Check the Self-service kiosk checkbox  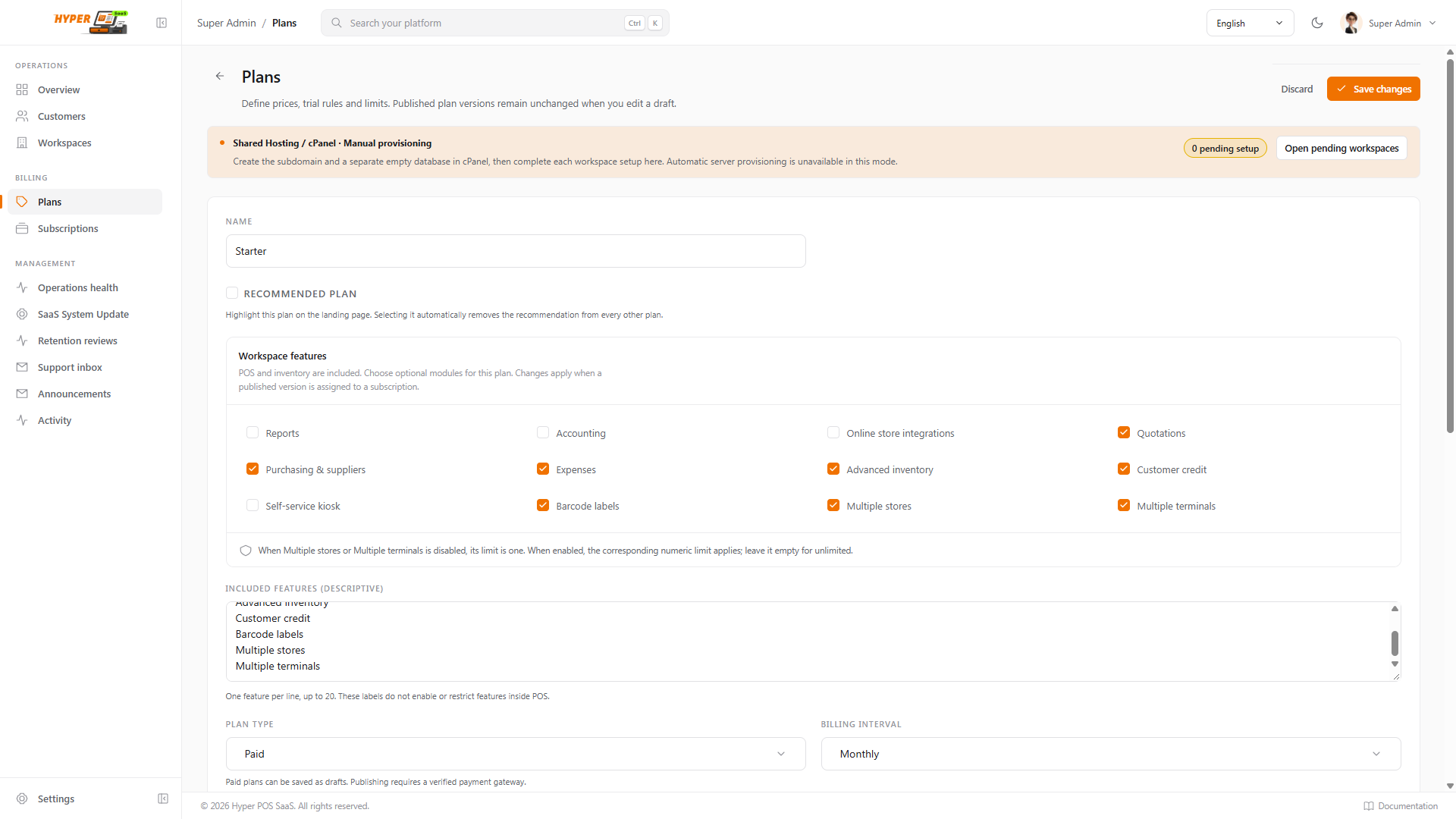pyautogui.click(x=253, y=505)
